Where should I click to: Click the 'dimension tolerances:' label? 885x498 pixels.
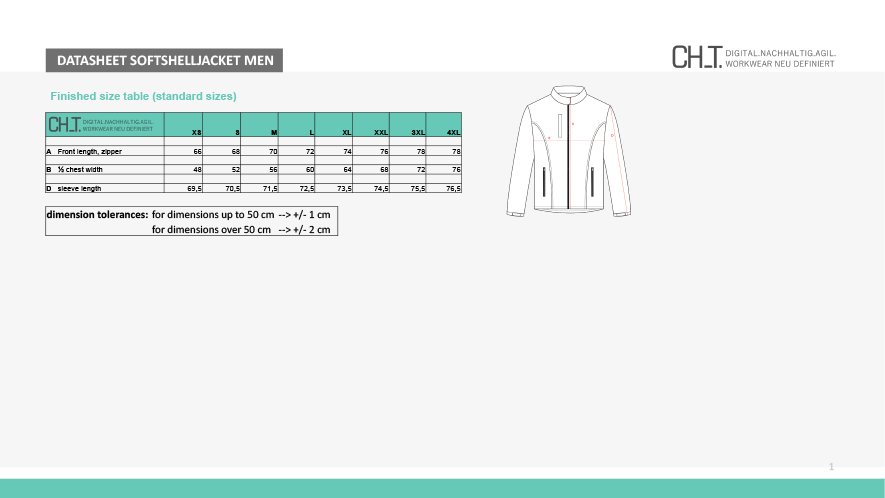coord(97,214)
